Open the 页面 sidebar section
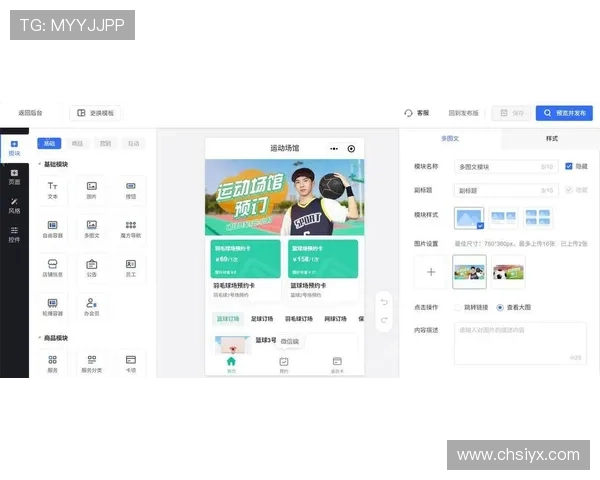Viewport: 600px width, 480px height. (x=14, y=177)
